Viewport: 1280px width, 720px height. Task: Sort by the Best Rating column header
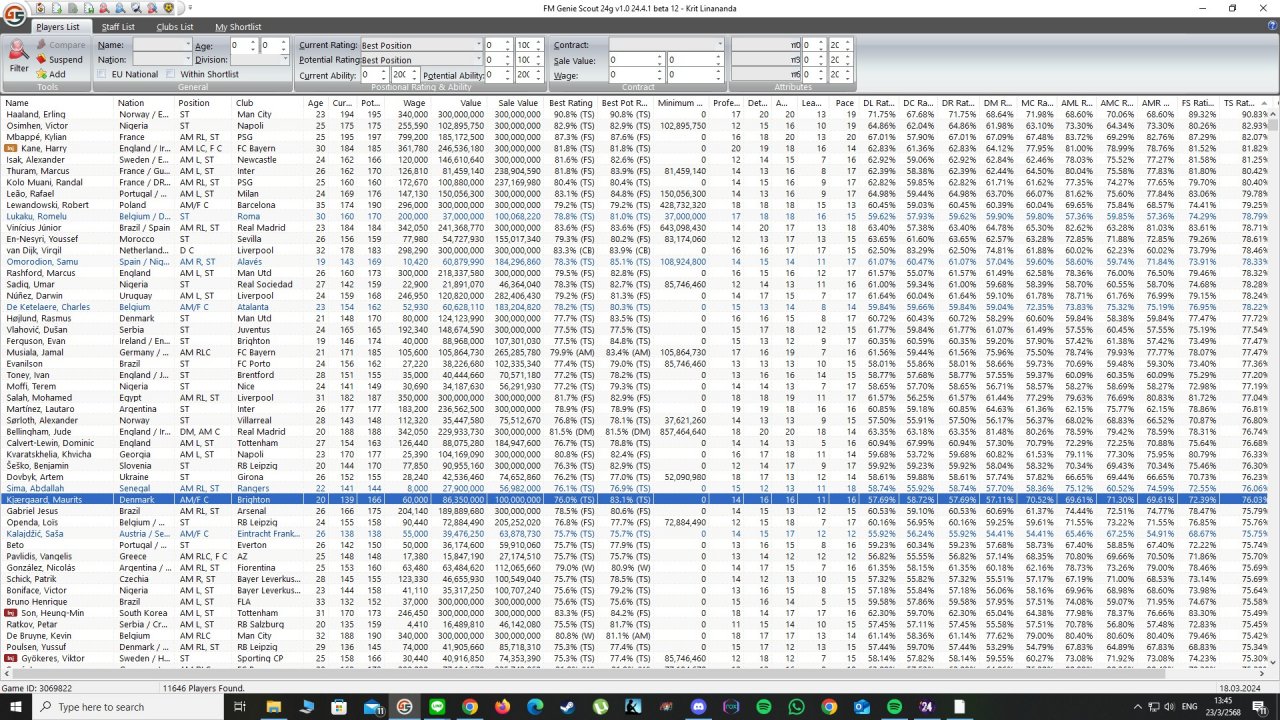(x=571, y=103)
